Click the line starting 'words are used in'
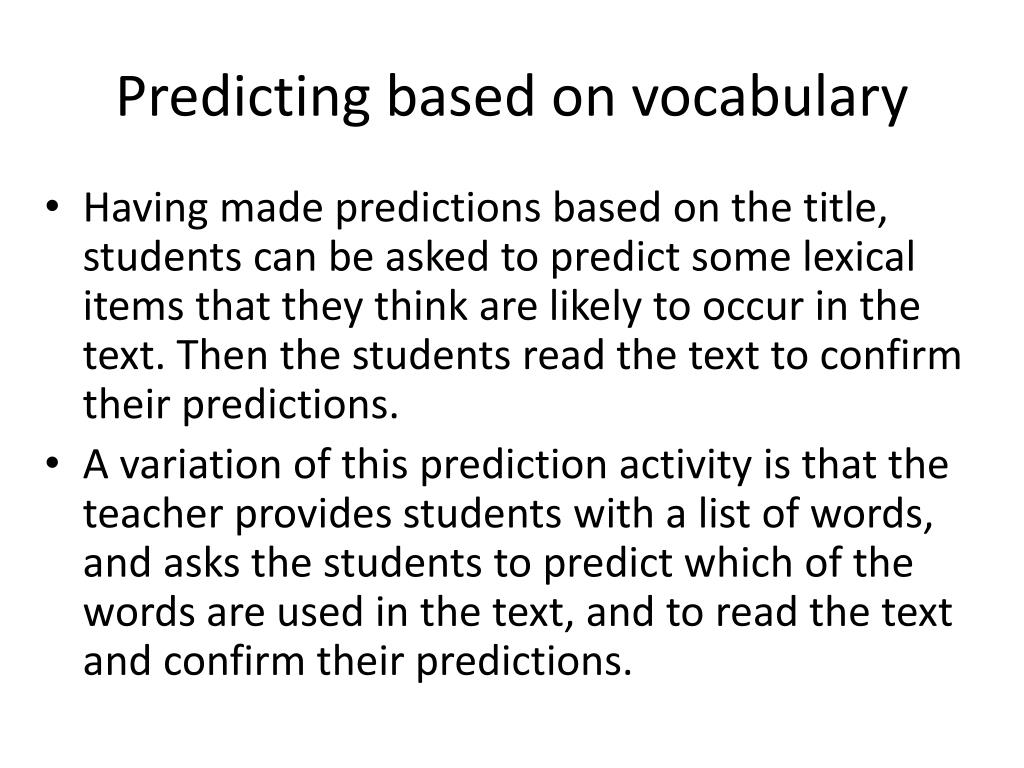The height and width of the screenshot is (768, 1024). [517, 613]
